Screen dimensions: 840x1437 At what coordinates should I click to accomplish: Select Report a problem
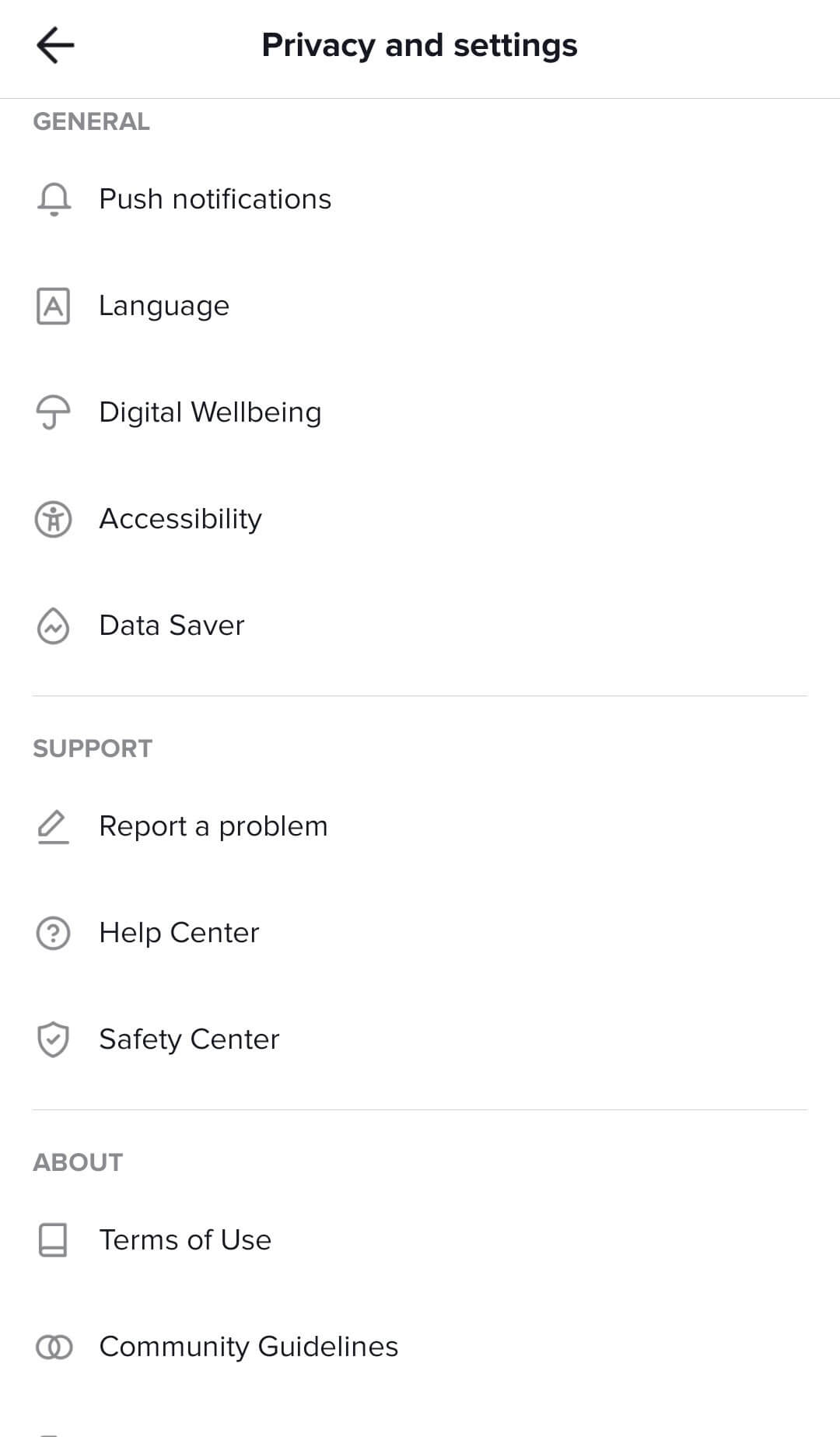click(213, 826)
